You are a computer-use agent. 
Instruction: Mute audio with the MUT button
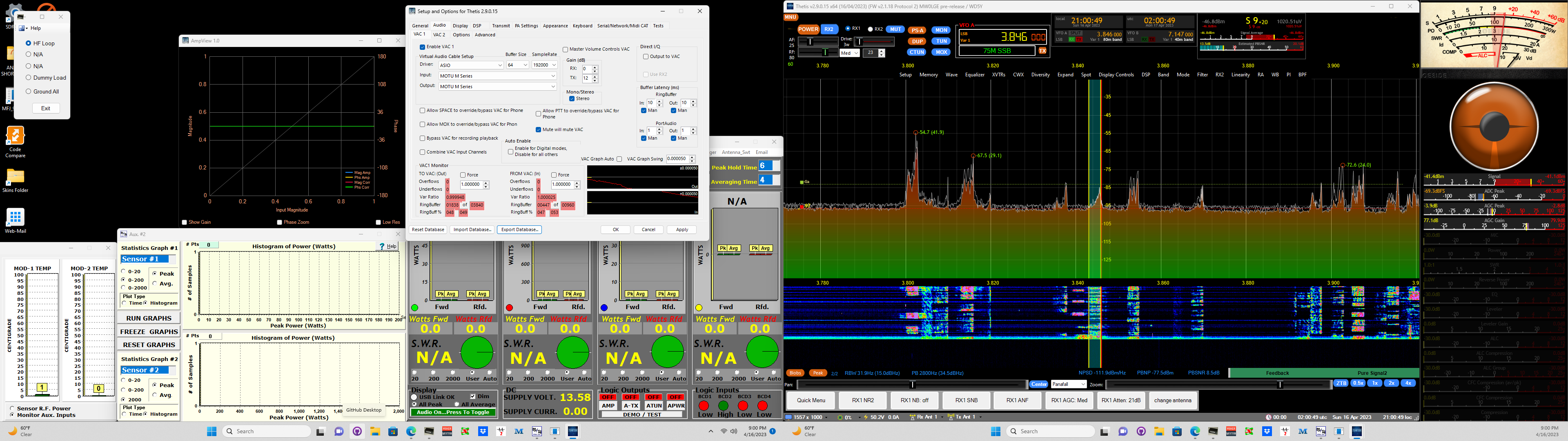point(895,29)
